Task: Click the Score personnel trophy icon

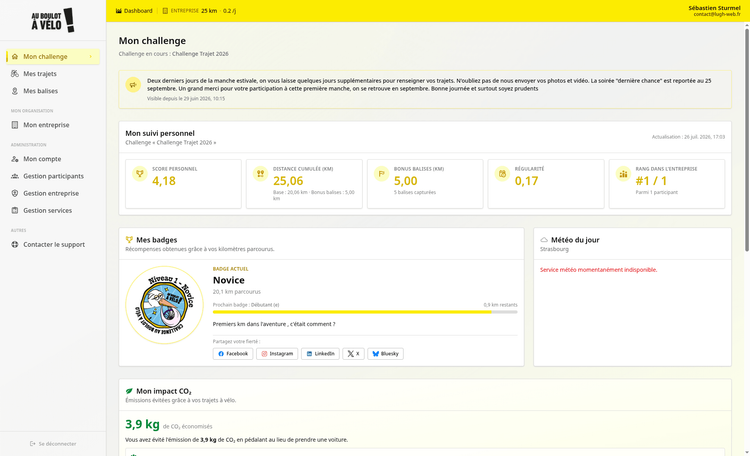Action: coord(140,174)
